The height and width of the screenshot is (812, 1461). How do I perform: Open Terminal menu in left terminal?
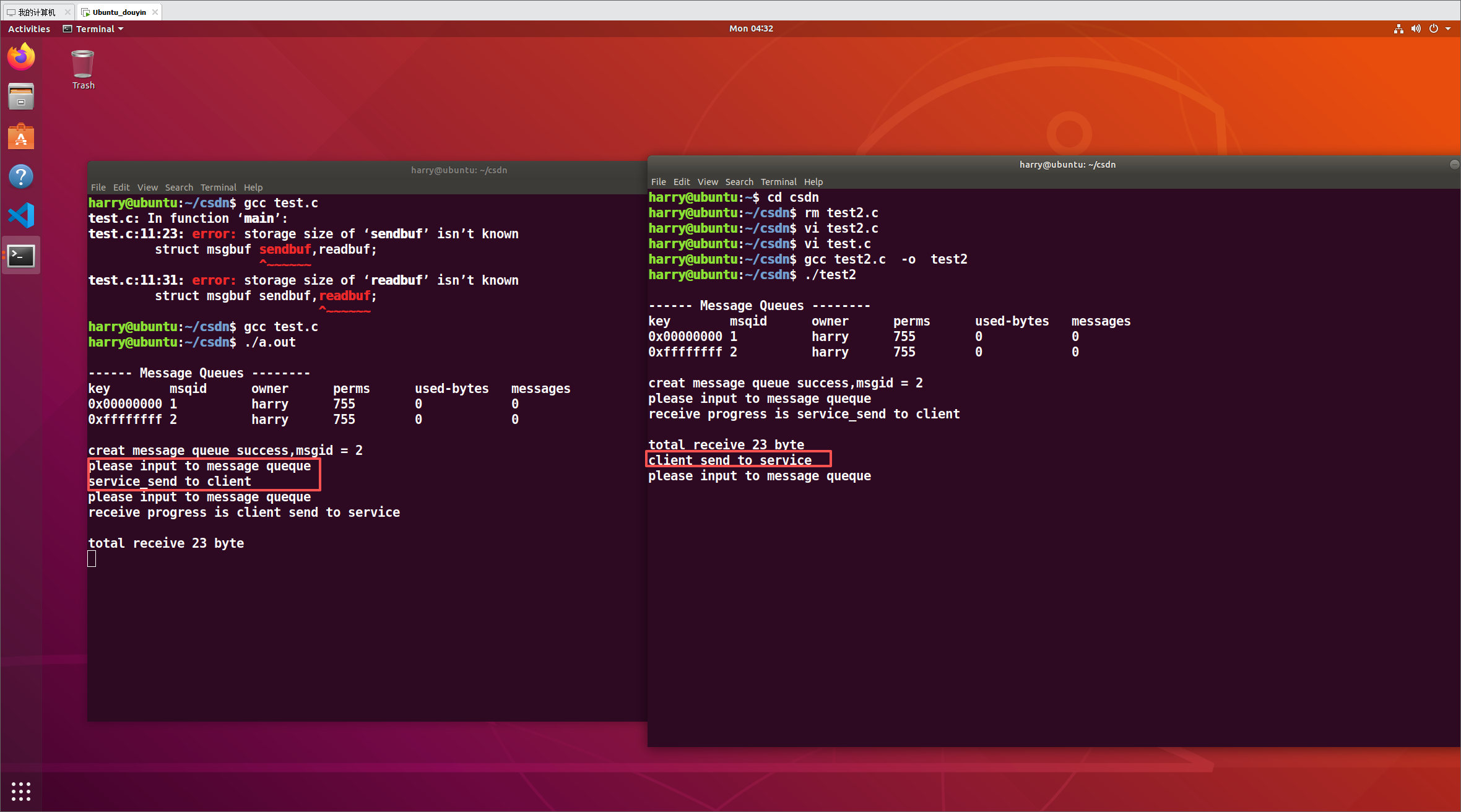pos(219,187)
